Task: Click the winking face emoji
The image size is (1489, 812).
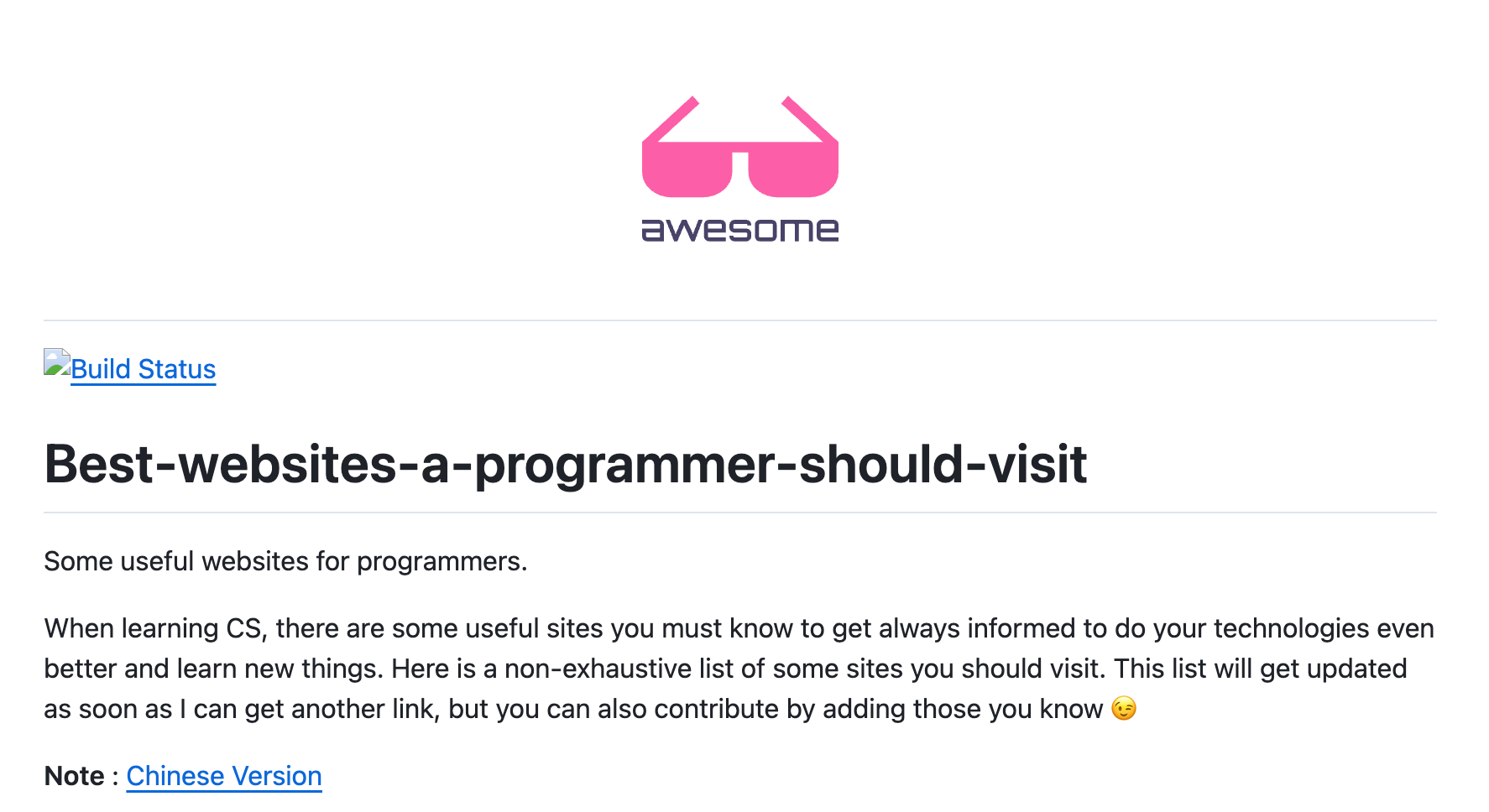Action: click(x=1124, y=709)
